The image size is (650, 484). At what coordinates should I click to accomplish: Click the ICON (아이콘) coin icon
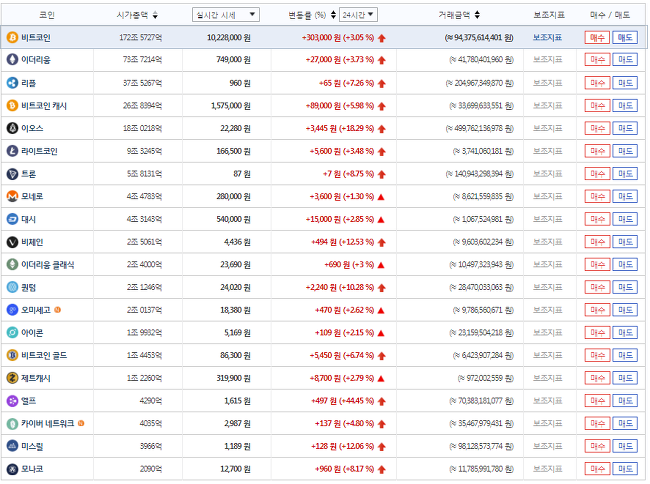[x=12, y=332]
